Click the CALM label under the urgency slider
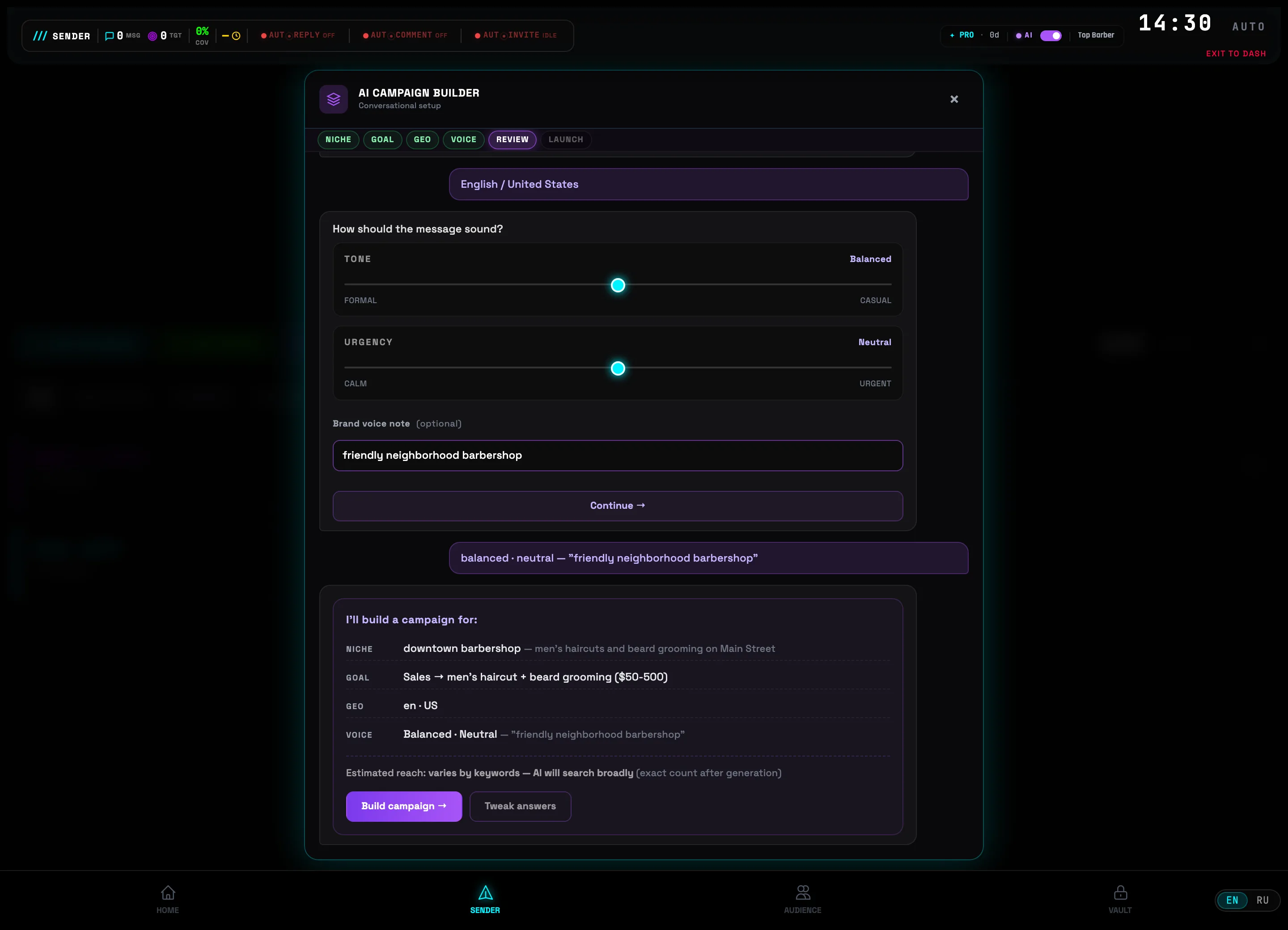 click(355, 384)
